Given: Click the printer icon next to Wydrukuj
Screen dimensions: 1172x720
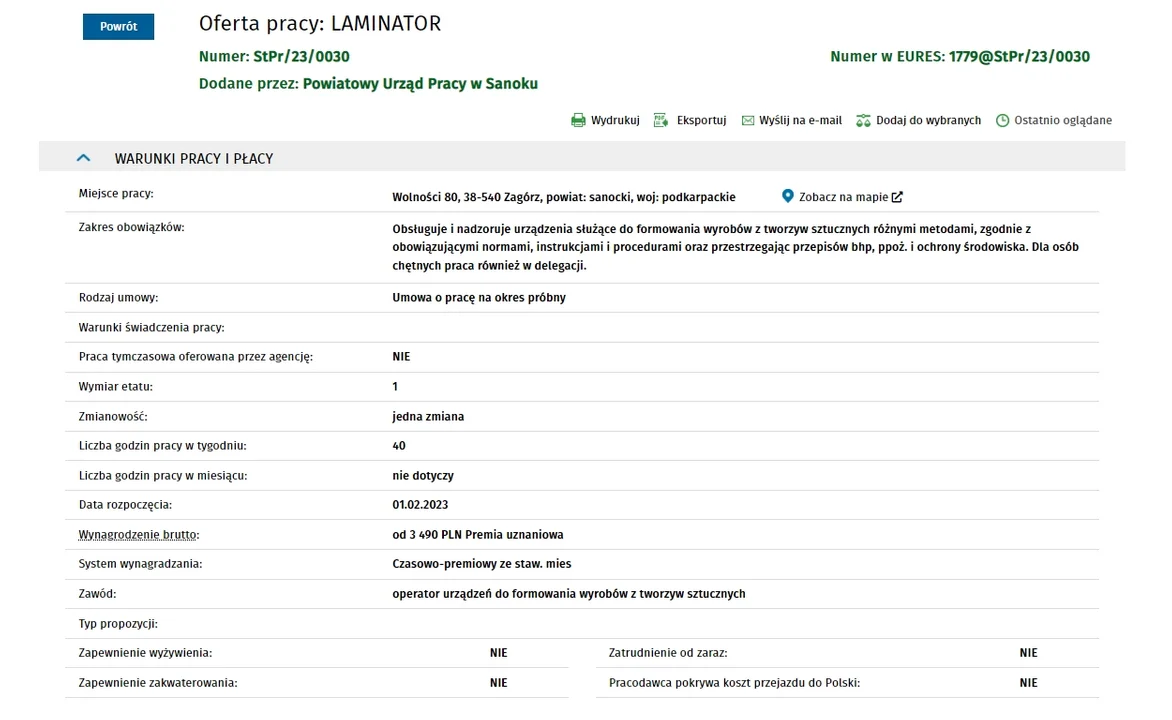Looking at the screenshot, I should (578, 120).
